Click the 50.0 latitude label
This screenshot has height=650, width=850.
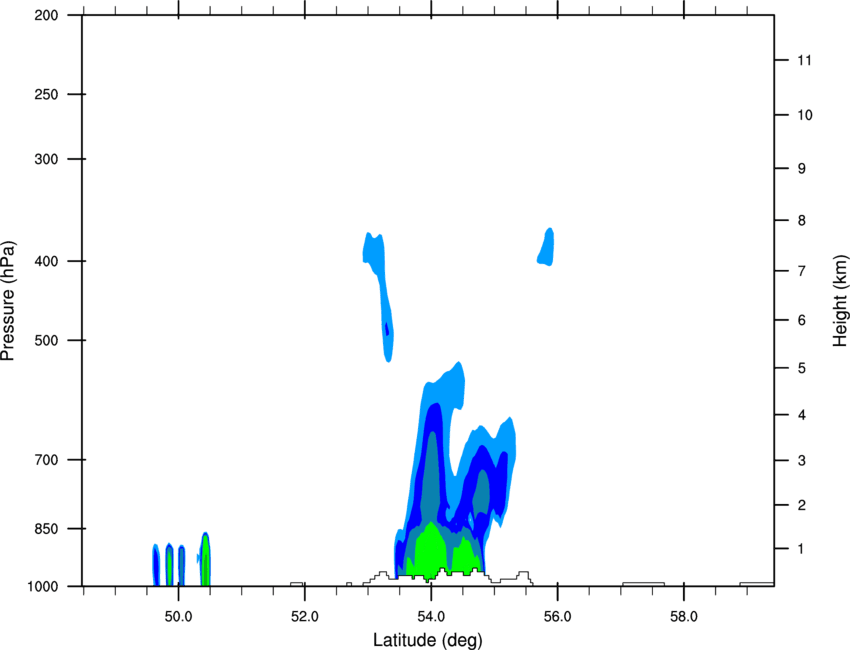click(x=178, y=617)
